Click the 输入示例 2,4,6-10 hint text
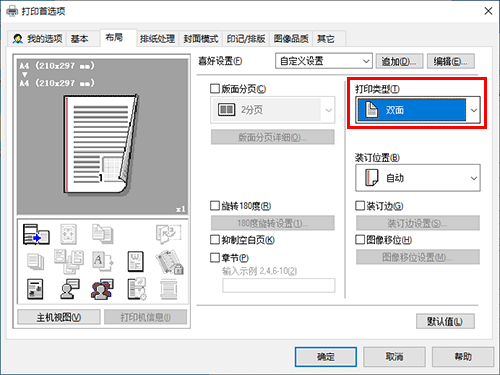Image resolution: width=500 pixels, height=375 pixels. tap(259, 271)
